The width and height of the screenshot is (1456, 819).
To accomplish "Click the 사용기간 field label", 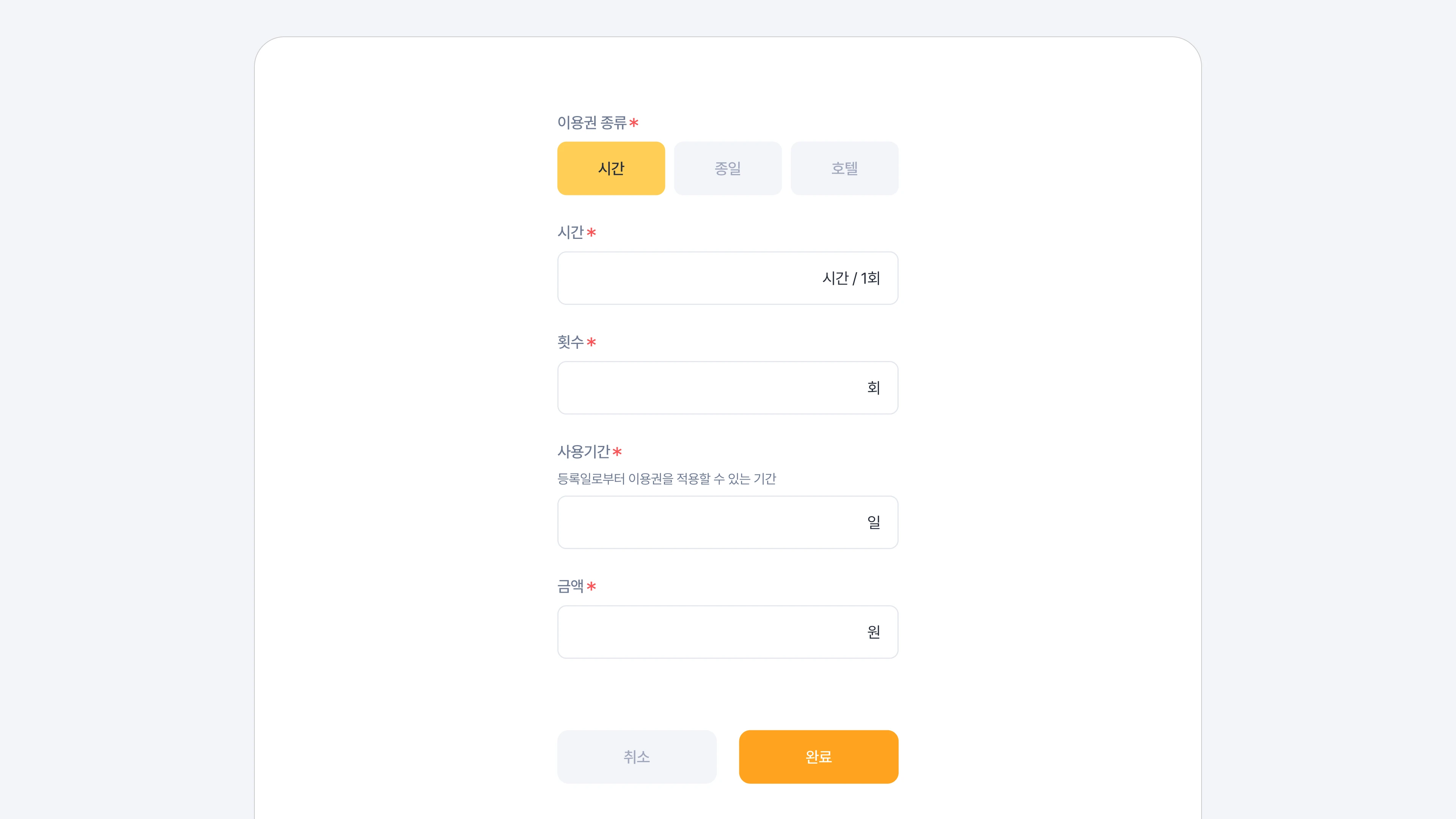I will click(583, 452).
